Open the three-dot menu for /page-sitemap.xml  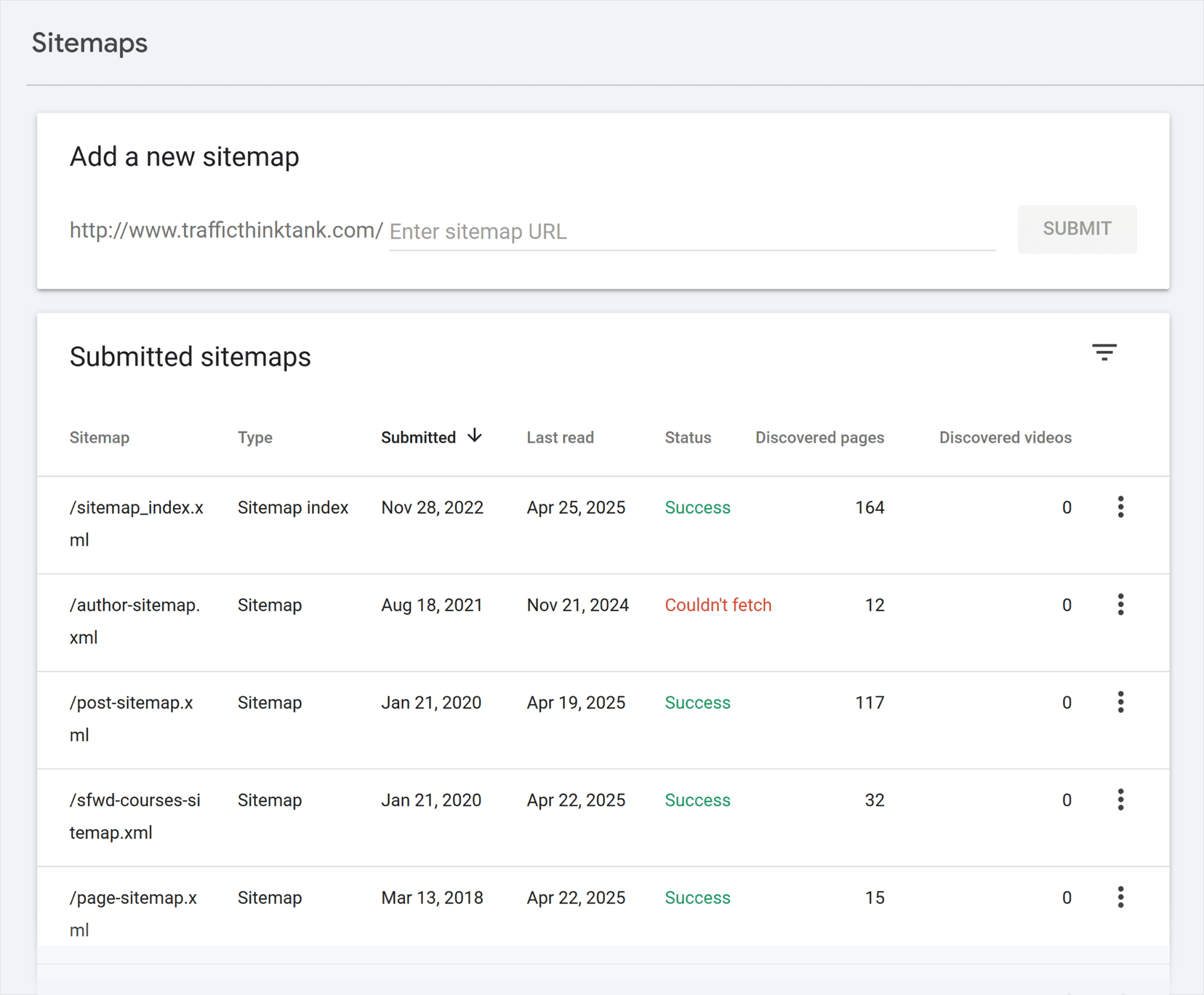(1121, 897)
